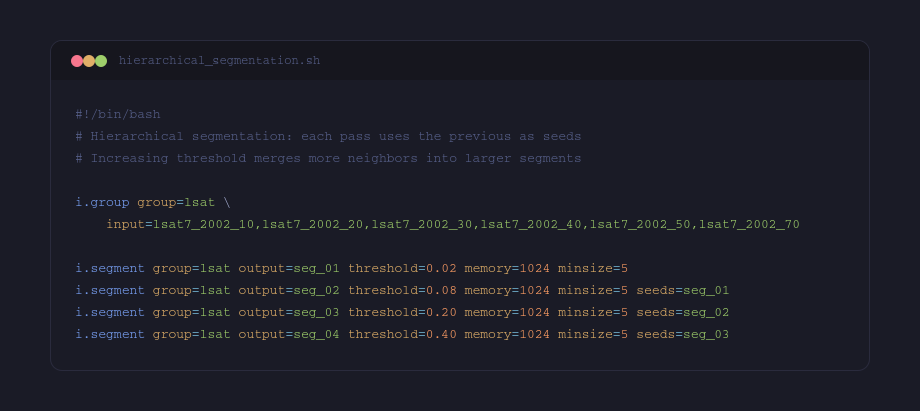Click the green maximize dot

(x=101, y=61)
